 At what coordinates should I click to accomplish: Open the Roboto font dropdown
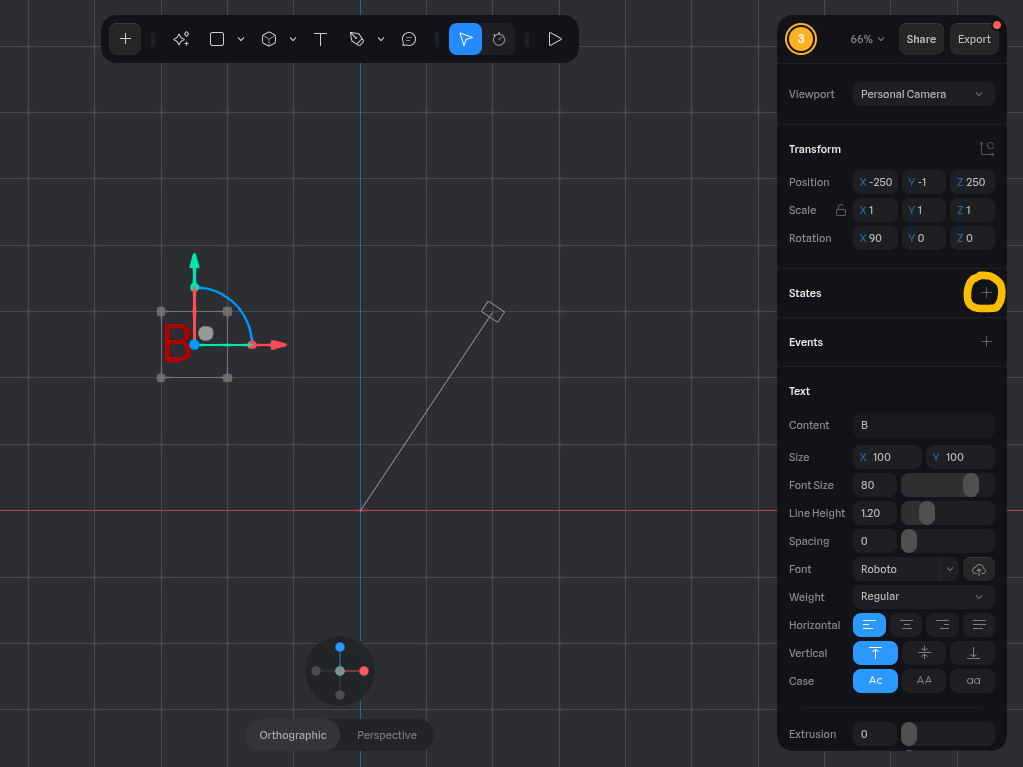tap(905, 569)
